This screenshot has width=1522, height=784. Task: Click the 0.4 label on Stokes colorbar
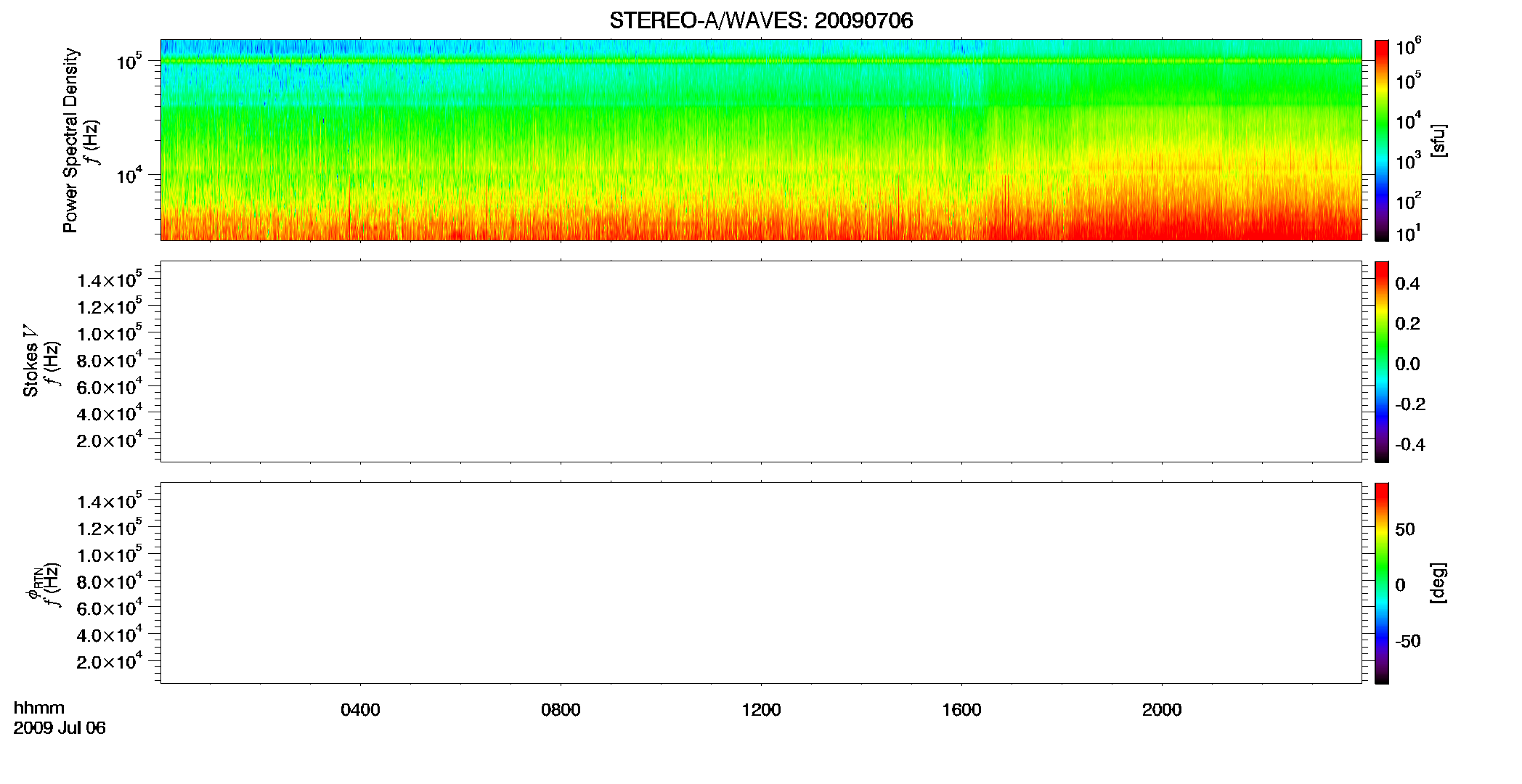pos(1407,284)
